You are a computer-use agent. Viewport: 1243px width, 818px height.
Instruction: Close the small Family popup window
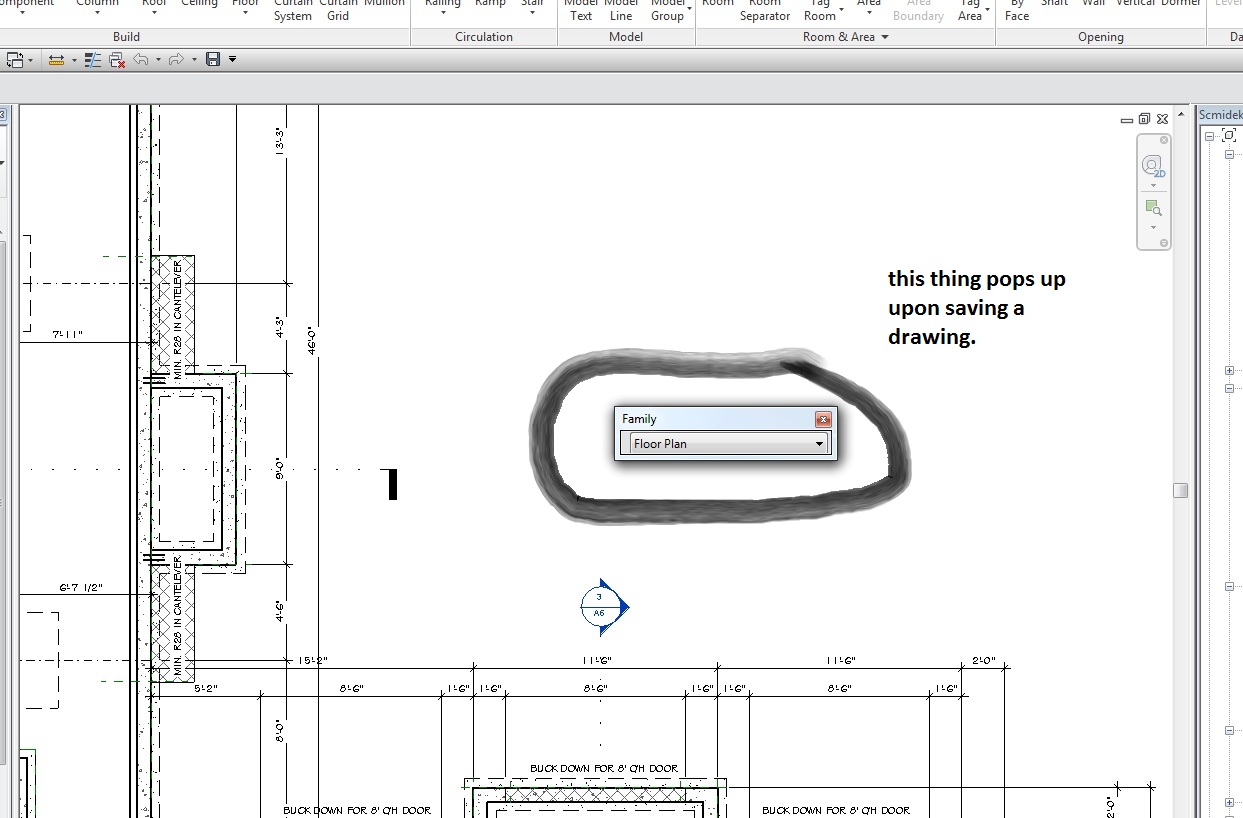(x=823, y=419)
